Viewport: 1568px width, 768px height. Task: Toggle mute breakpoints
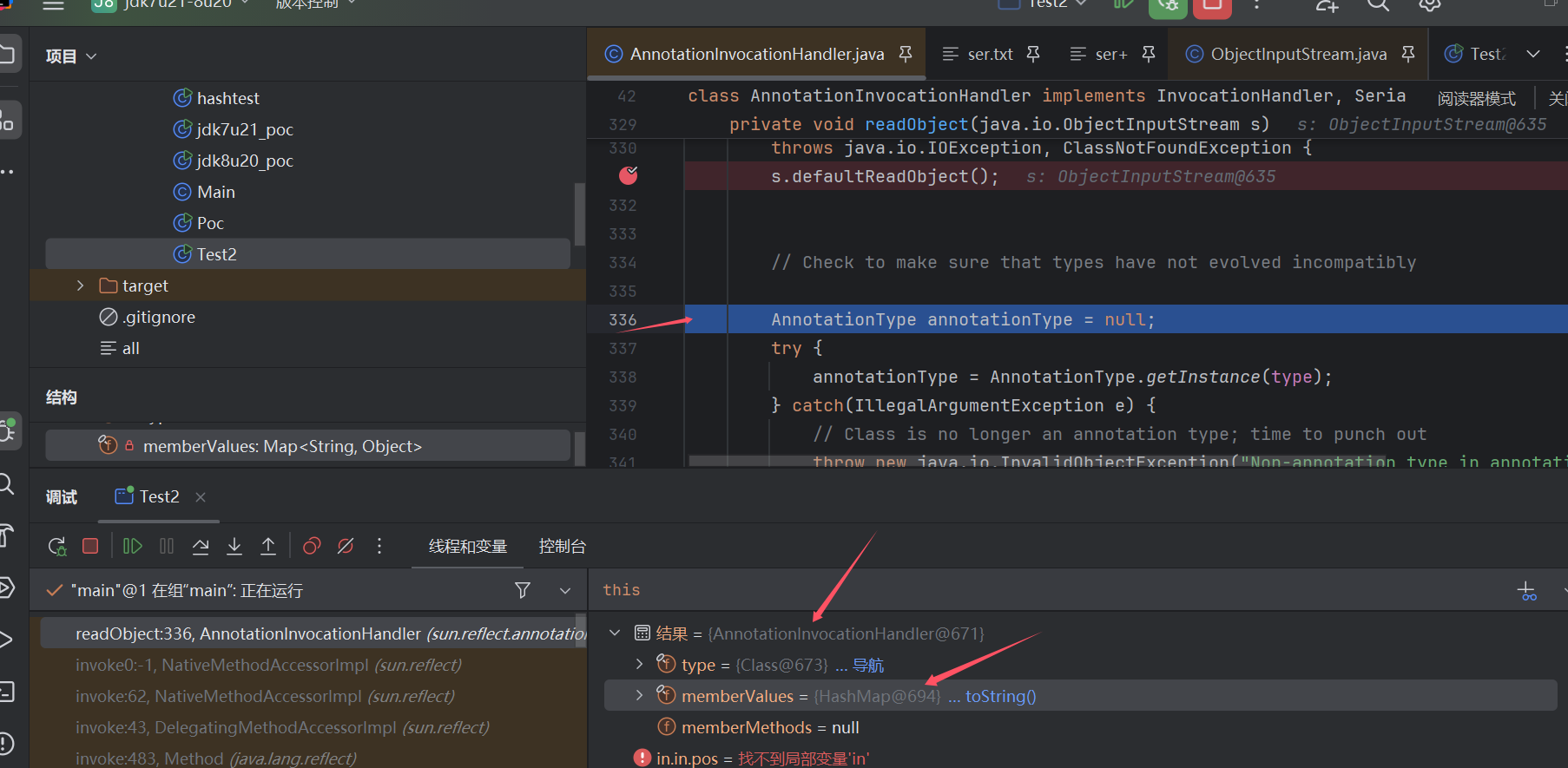pos(346,546)
